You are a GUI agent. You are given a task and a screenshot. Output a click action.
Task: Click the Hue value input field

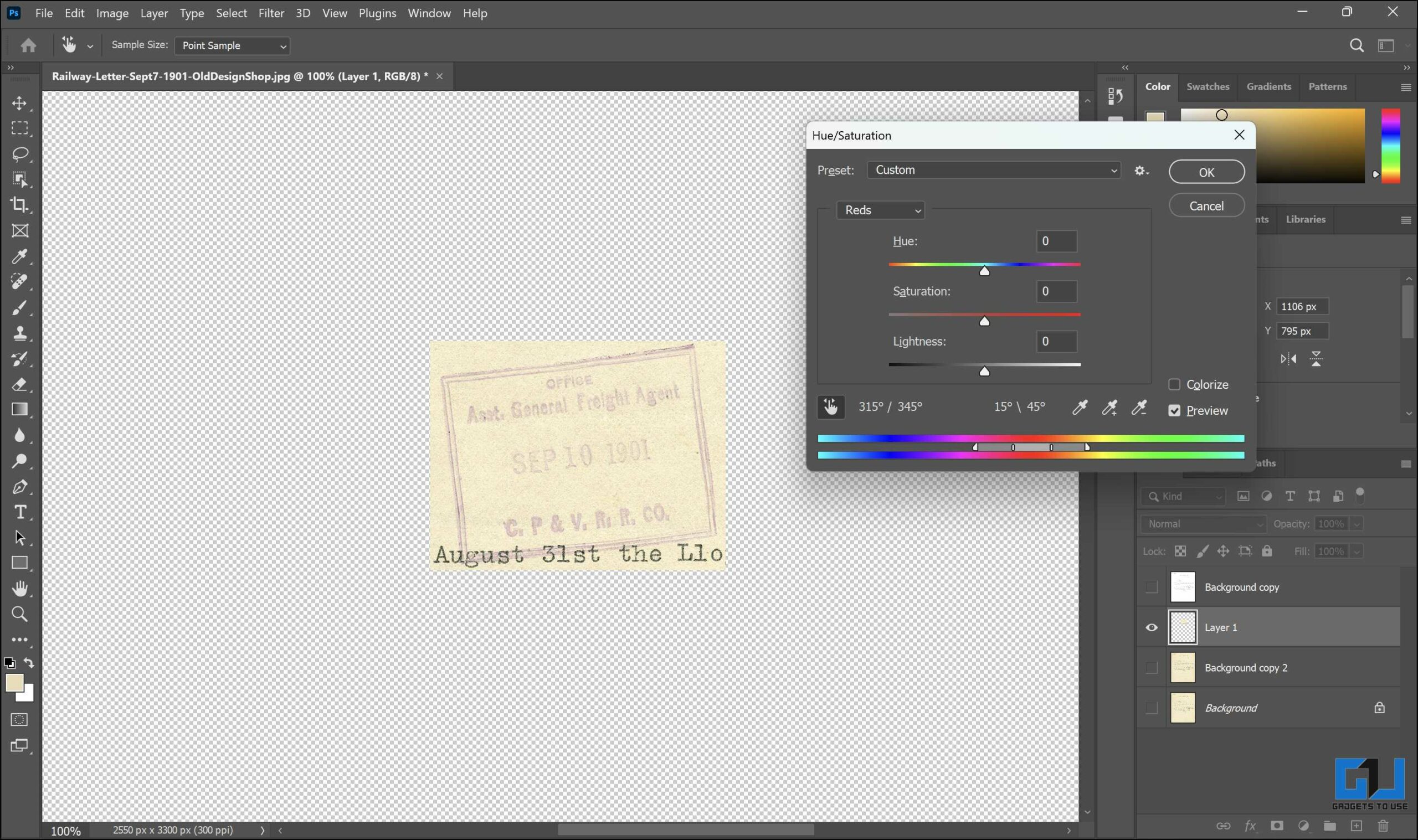click(1056, 241)
